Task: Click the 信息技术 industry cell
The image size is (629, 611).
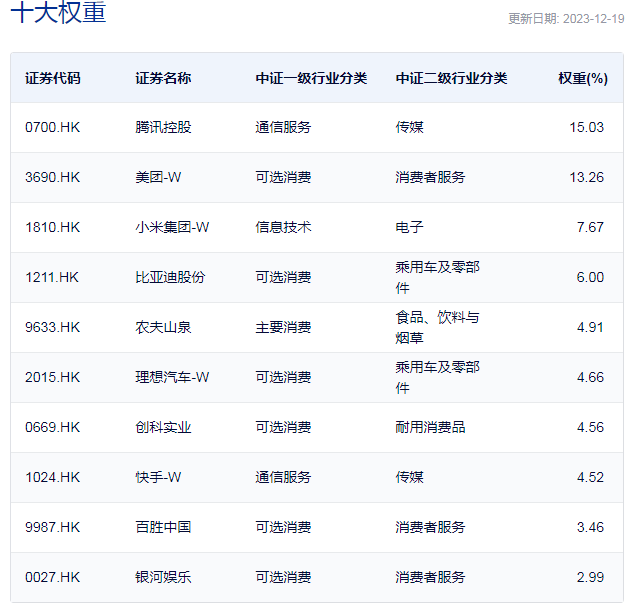Action: point(283,227)
